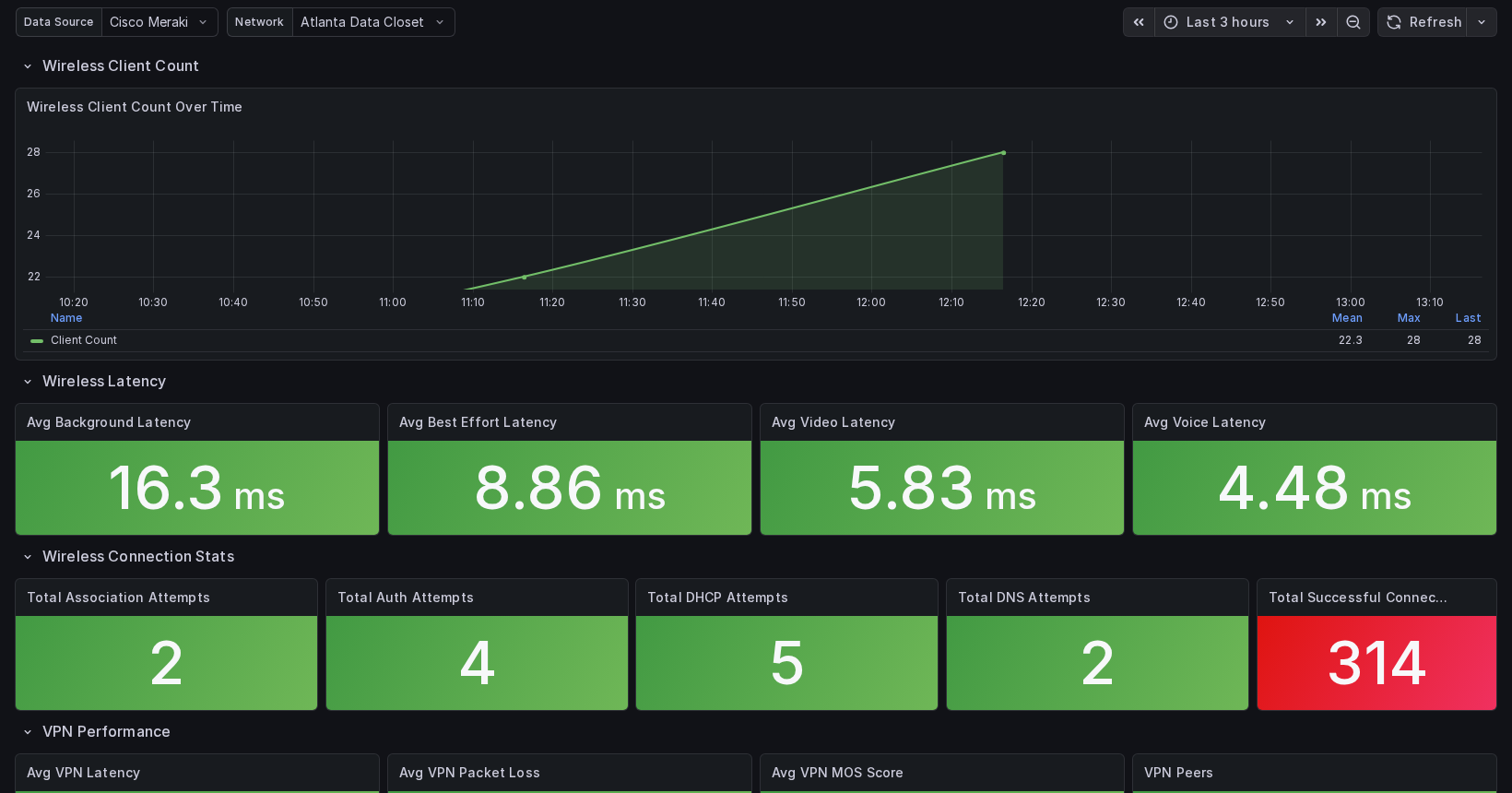Click the VPN Peers panel title
Screen dimensions: 1512x793
tap(1178, 773)
